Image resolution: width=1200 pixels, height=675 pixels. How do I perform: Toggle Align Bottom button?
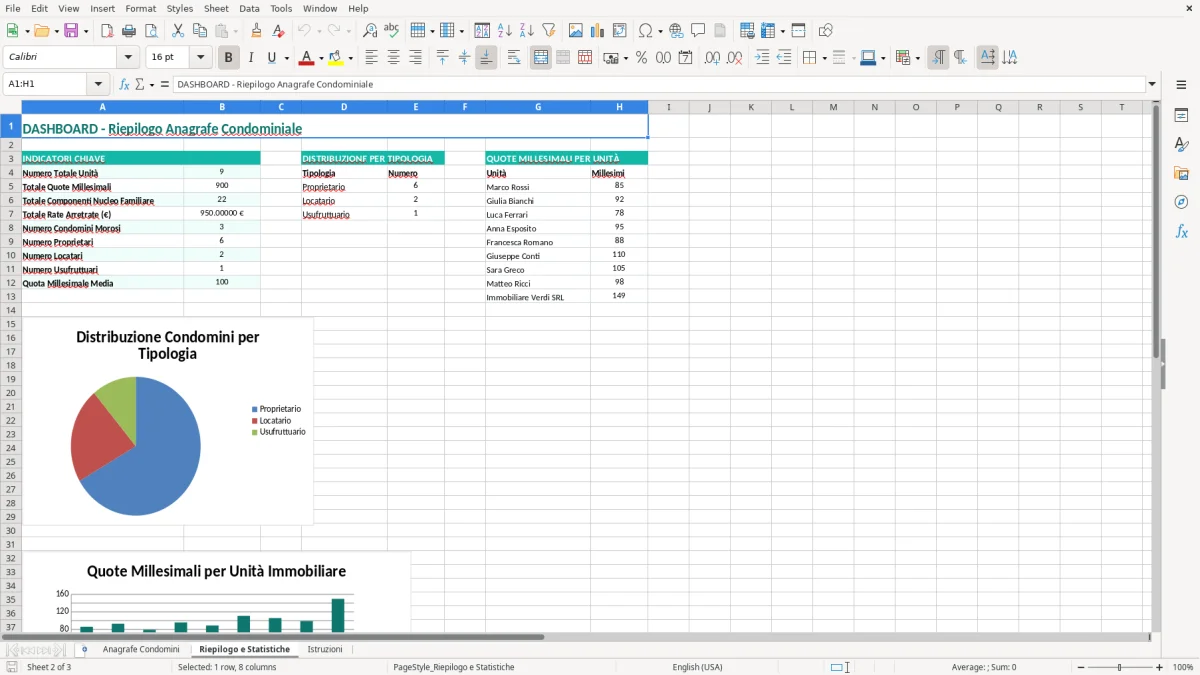click(486, 58)
